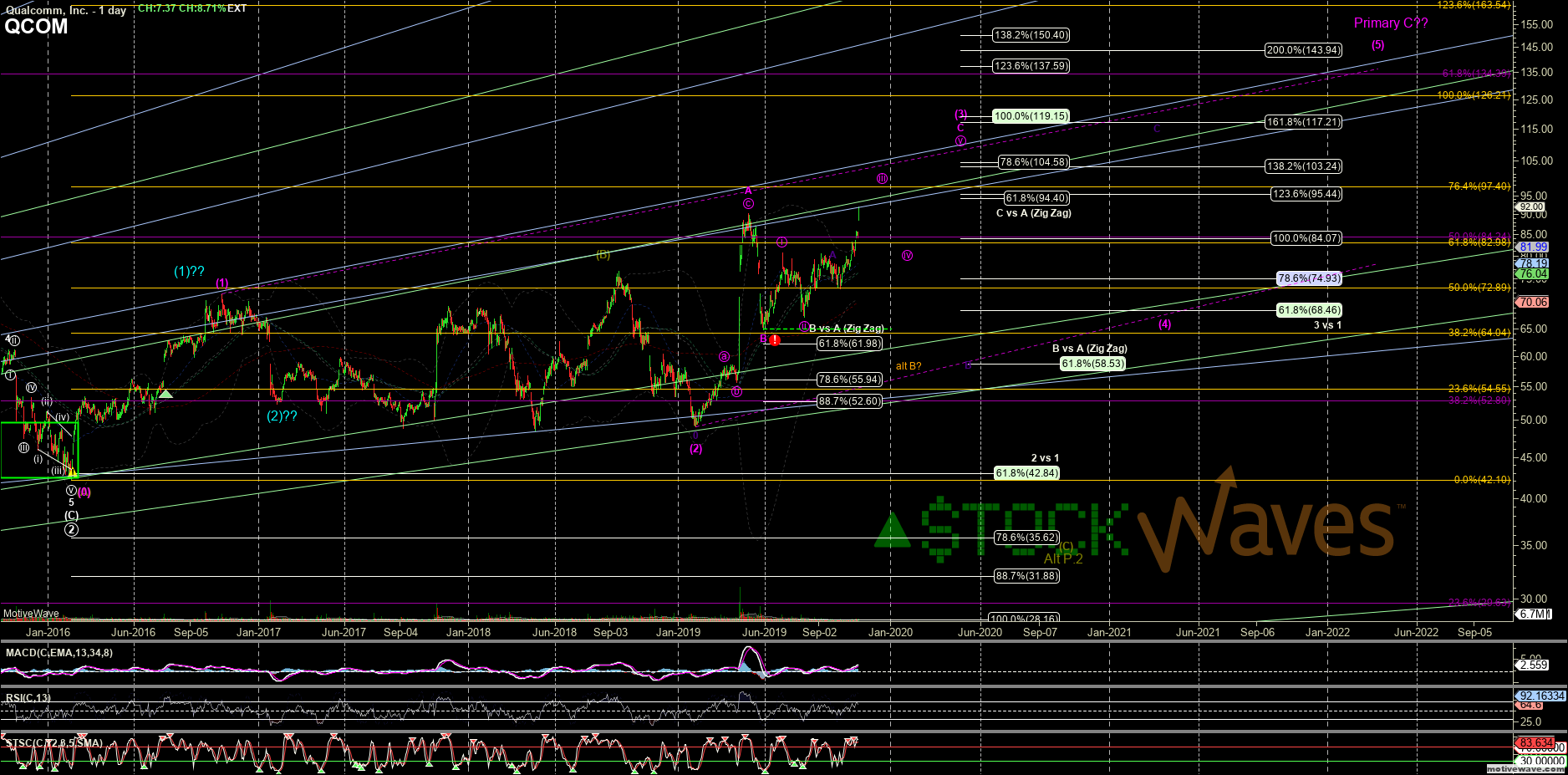Click the 81.99 price tag on axis
1568x775 pixels.
point(1533,247)
